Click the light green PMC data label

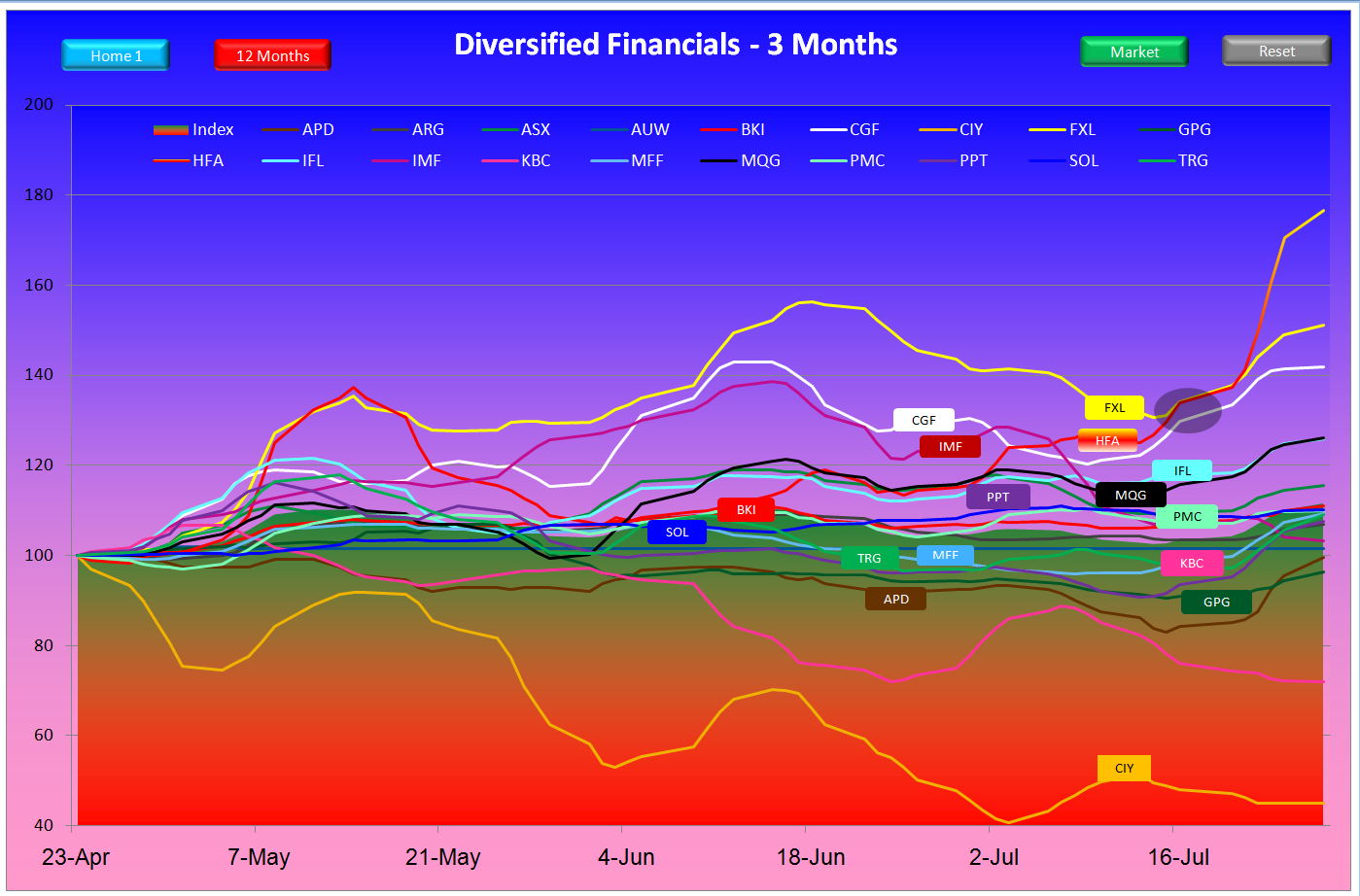click(1187, 516)
